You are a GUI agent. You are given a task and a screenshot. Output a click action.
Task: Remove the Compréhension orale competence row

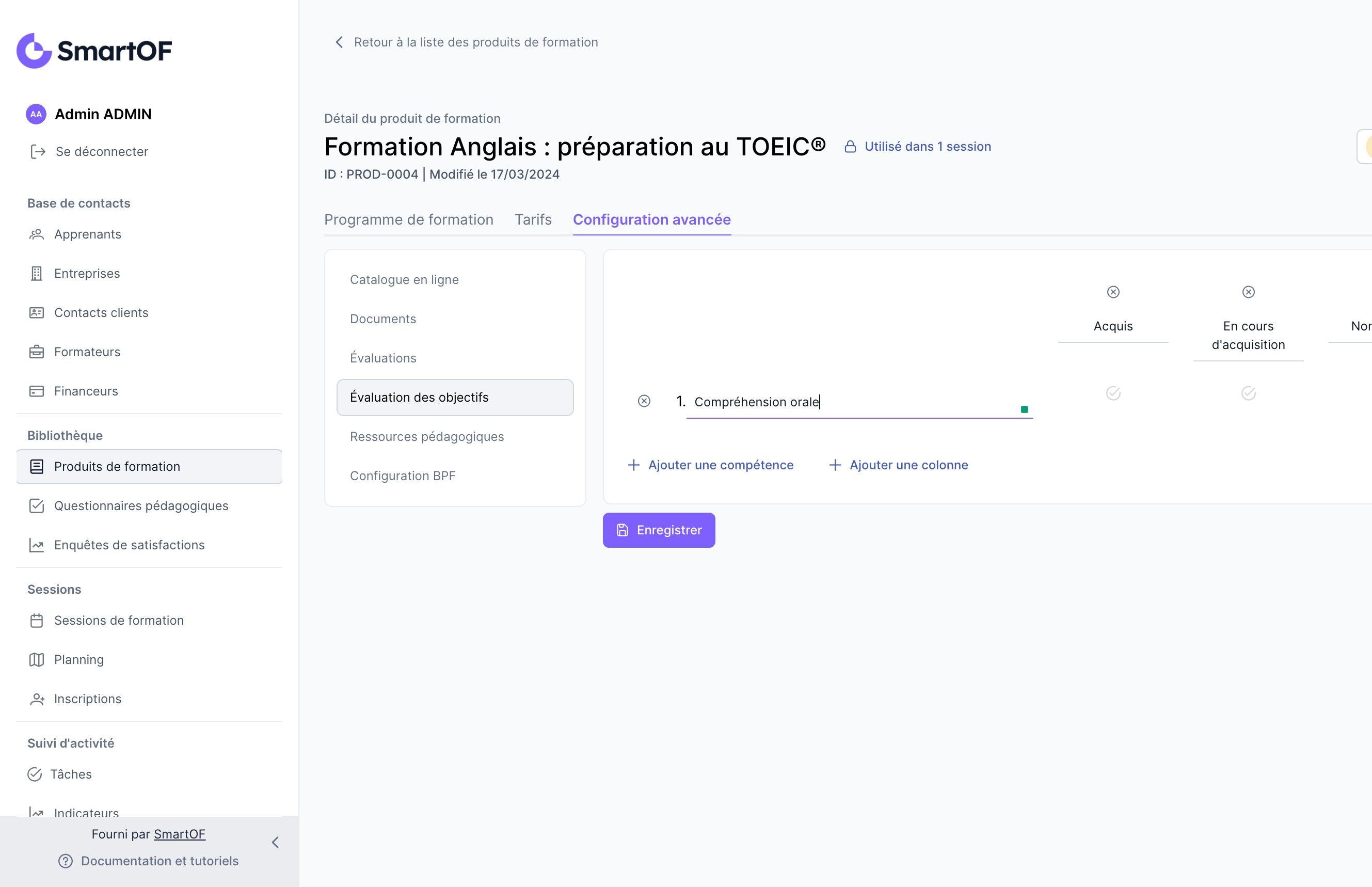tap(644, 401)
